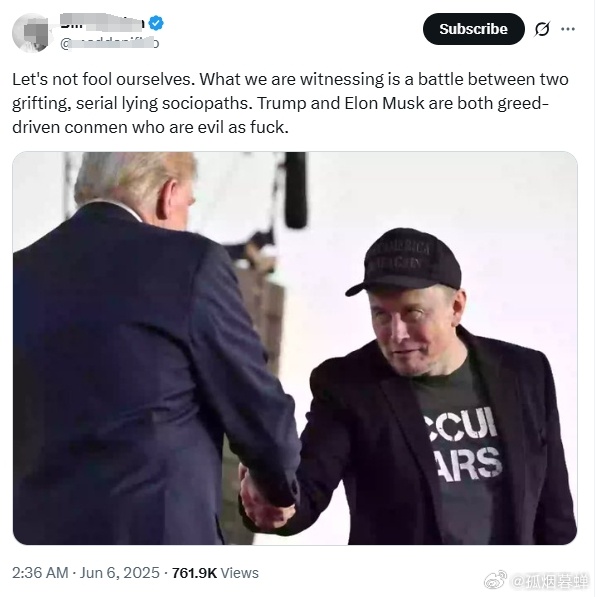Open the blurred display name profile link
Screen dimensions: 596x597
pos(103,22)
